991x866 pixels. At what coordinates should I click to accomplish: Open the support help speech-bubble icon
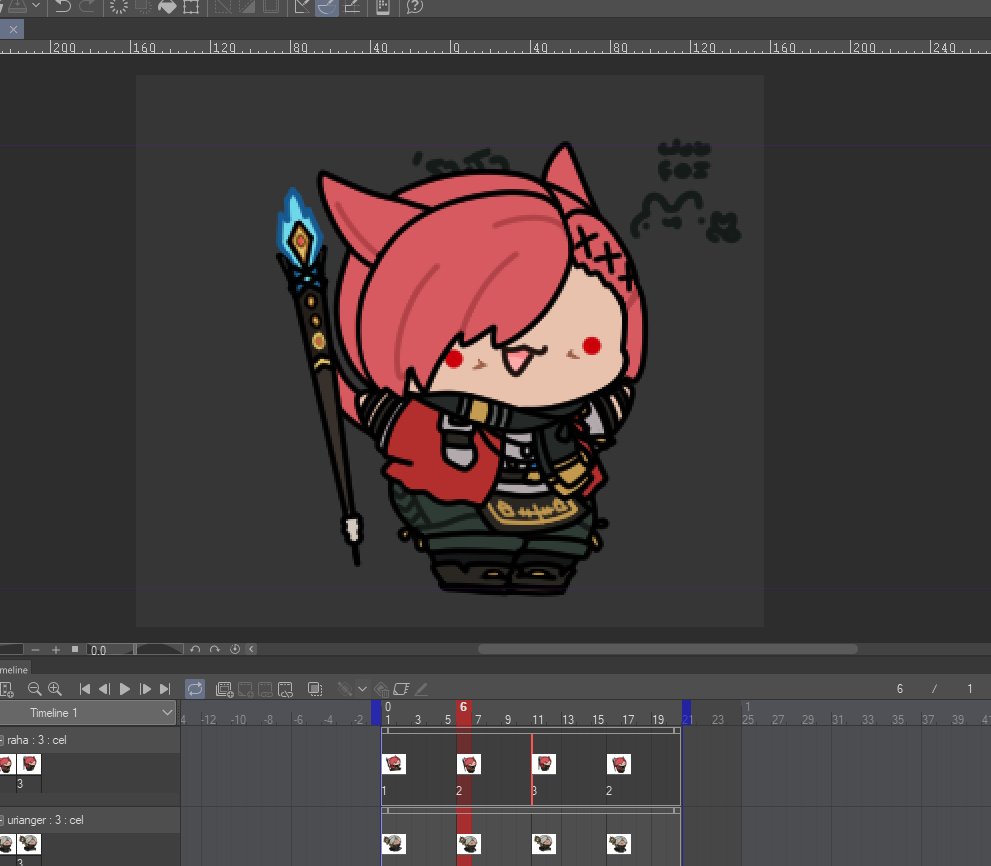tap(415, 6)
